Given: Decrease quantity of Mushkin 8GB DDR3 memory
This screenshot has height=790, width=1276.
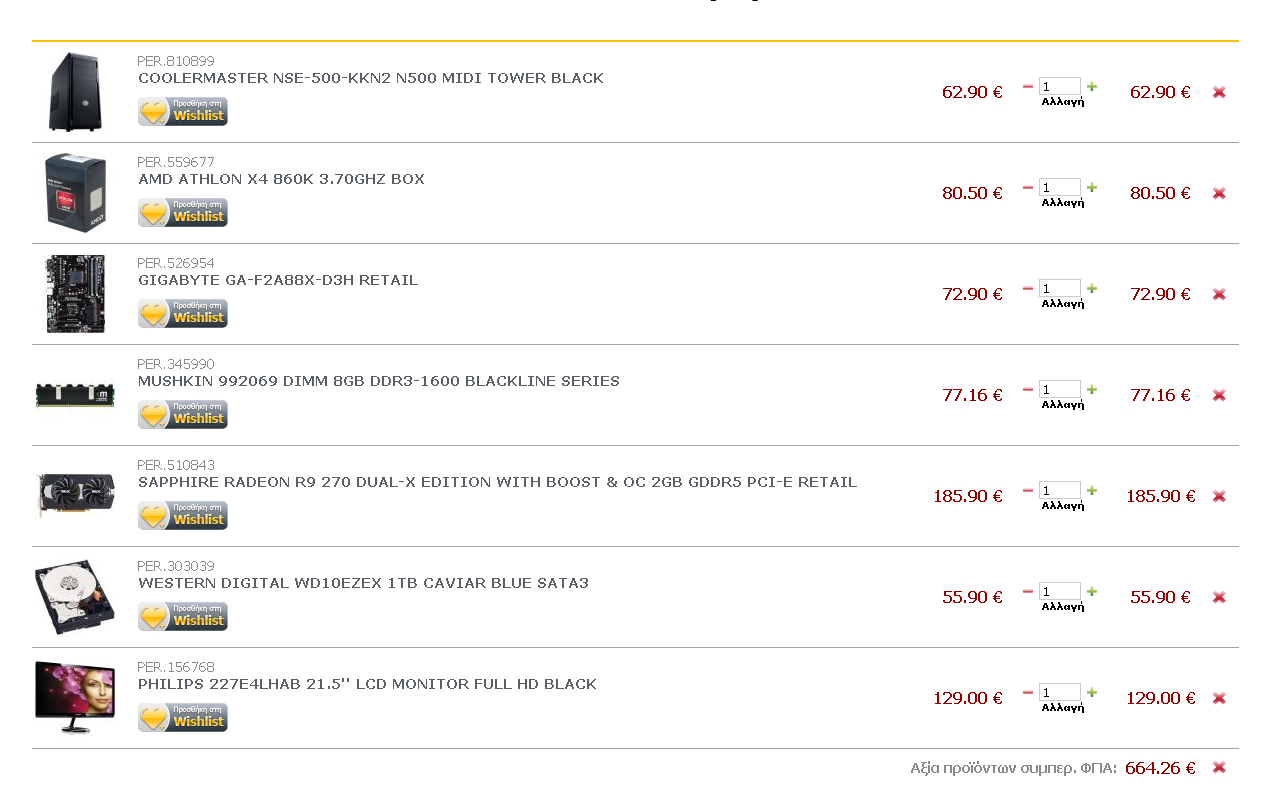Looking at the screenshot, I should 1027,389.
